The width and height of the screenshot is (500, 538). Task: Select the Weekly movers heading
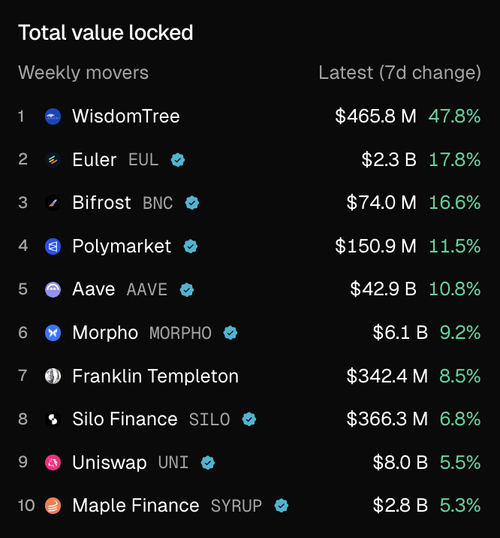tap(83, 73)
